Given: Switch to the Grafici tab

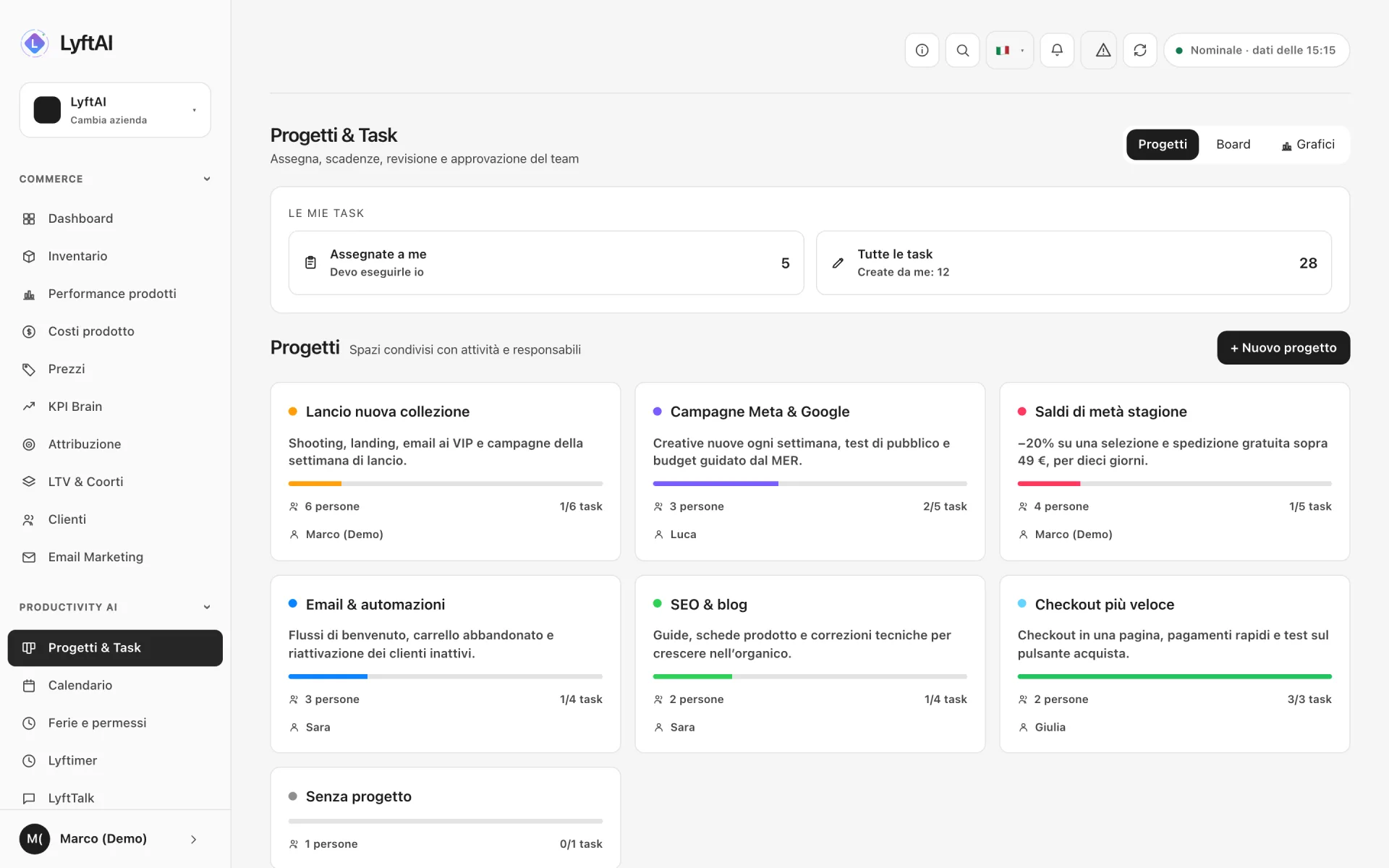Looking at the screenshot, I should click(1308, 145).
